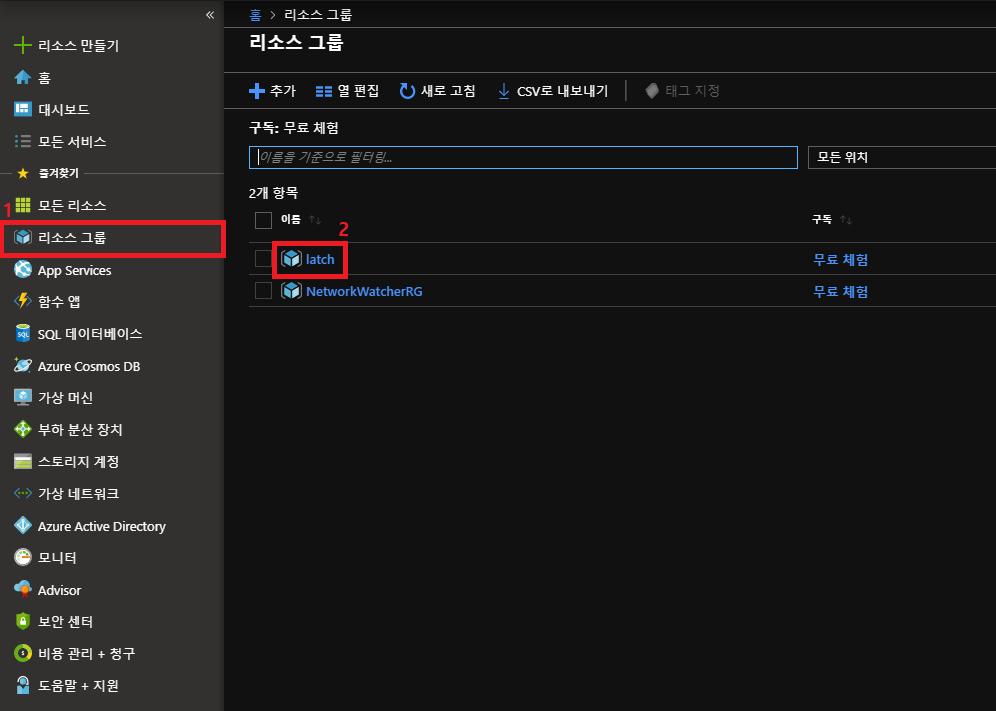Click the cube icon beside latch
The image size is (996, 711).
click(291, 259)
